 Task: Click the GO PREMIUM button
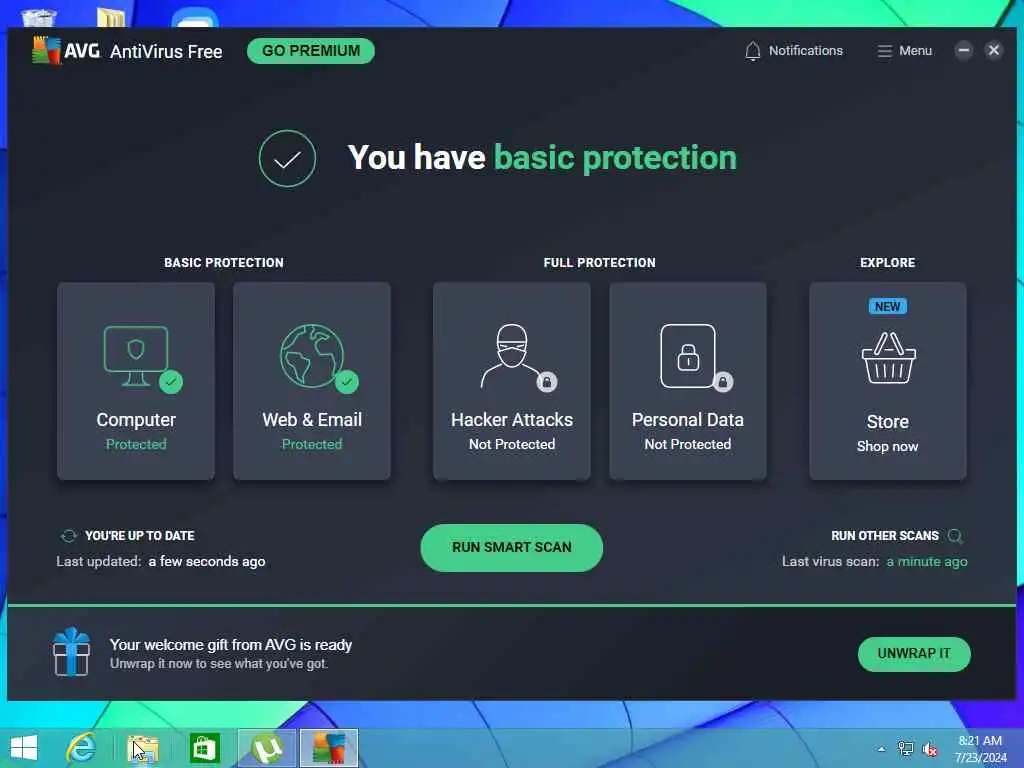tap(311, 51)
